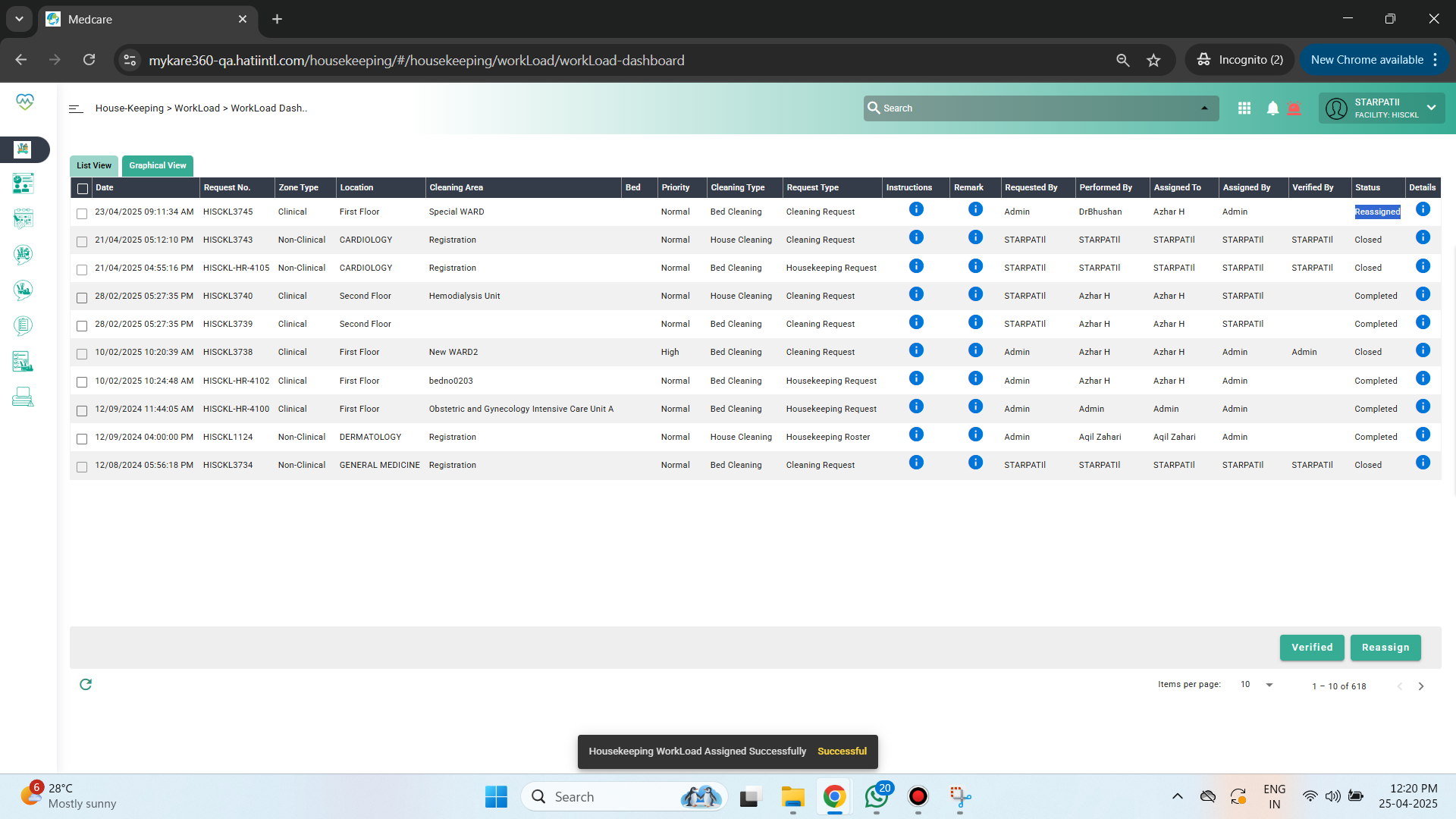Show hidden system tray icons chevron
1456x819 pixels.
1177,796
